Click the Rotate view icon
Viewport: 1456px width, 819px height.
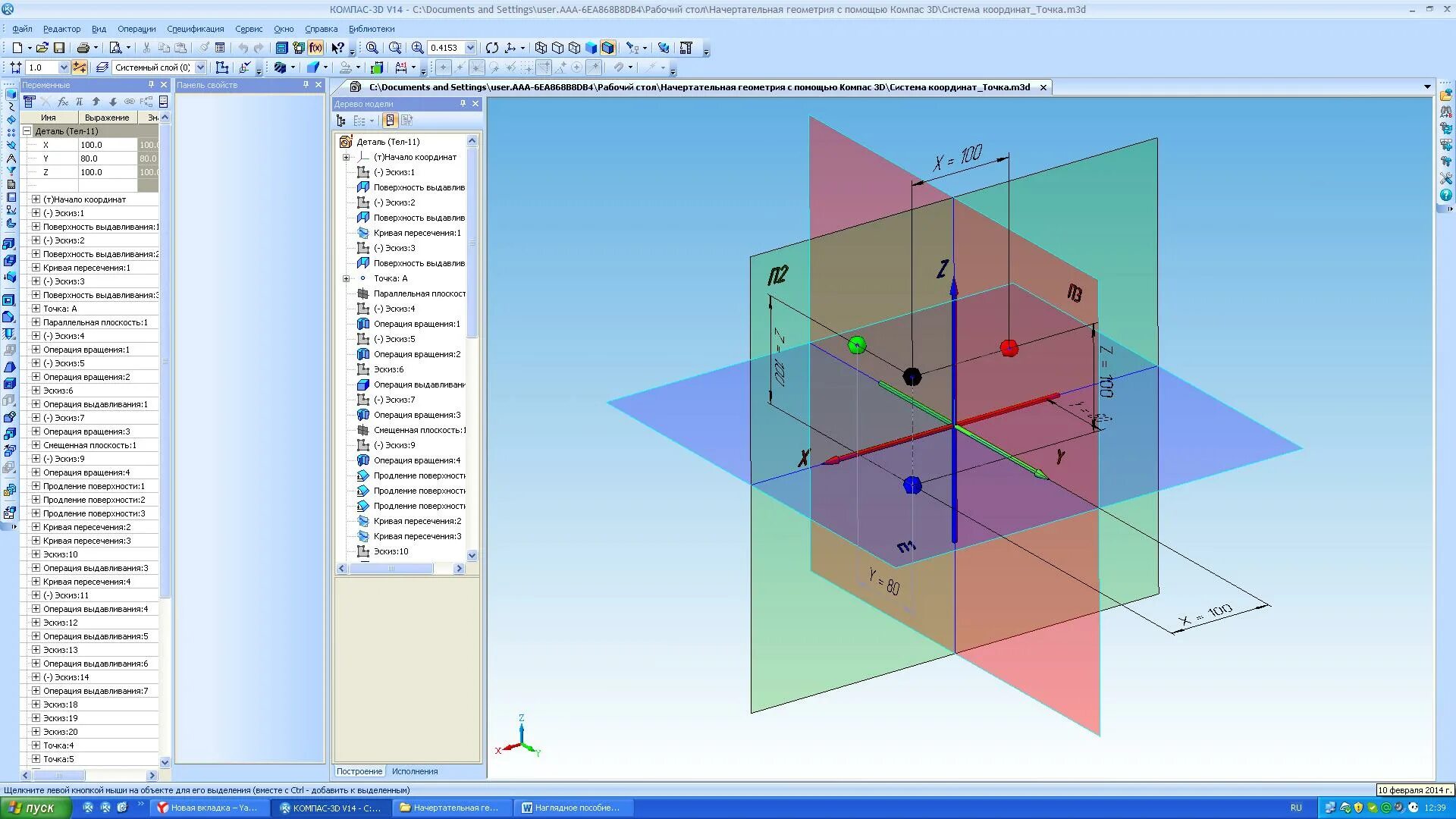[x=492, y=48]
